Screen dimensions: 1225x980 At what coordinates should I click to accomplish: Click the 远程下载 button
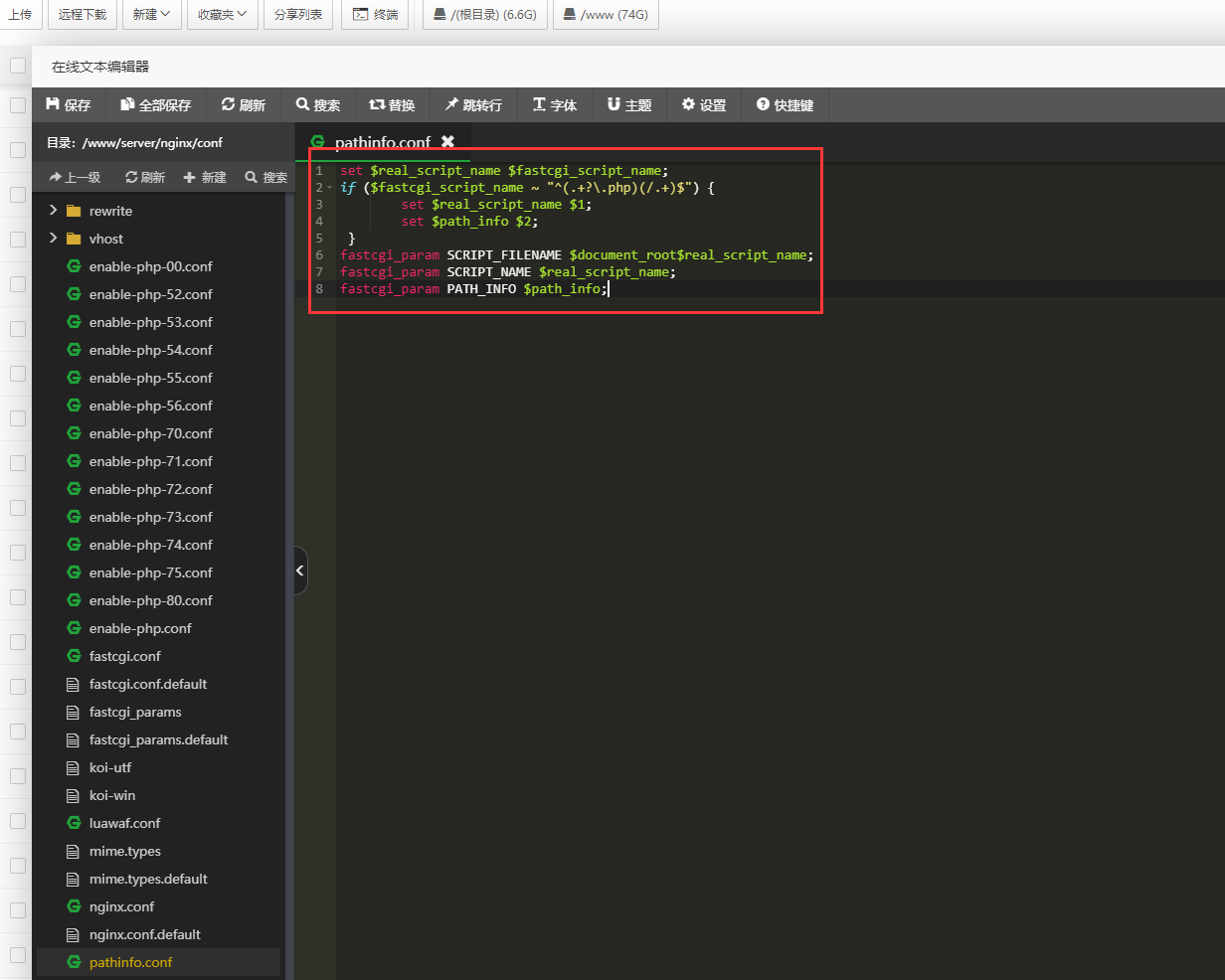click(x=82, y=15)
